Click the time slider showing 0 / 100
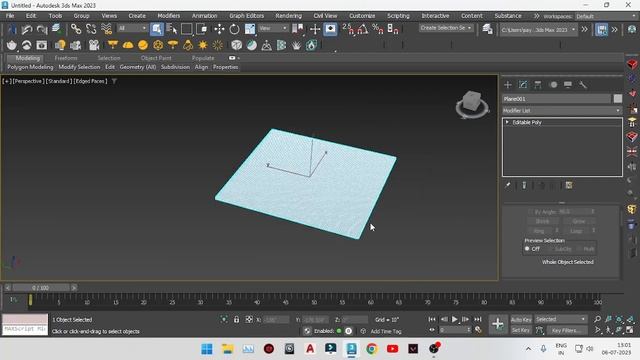The height and width of the screenshot is (360, 640). pos(40,288)
